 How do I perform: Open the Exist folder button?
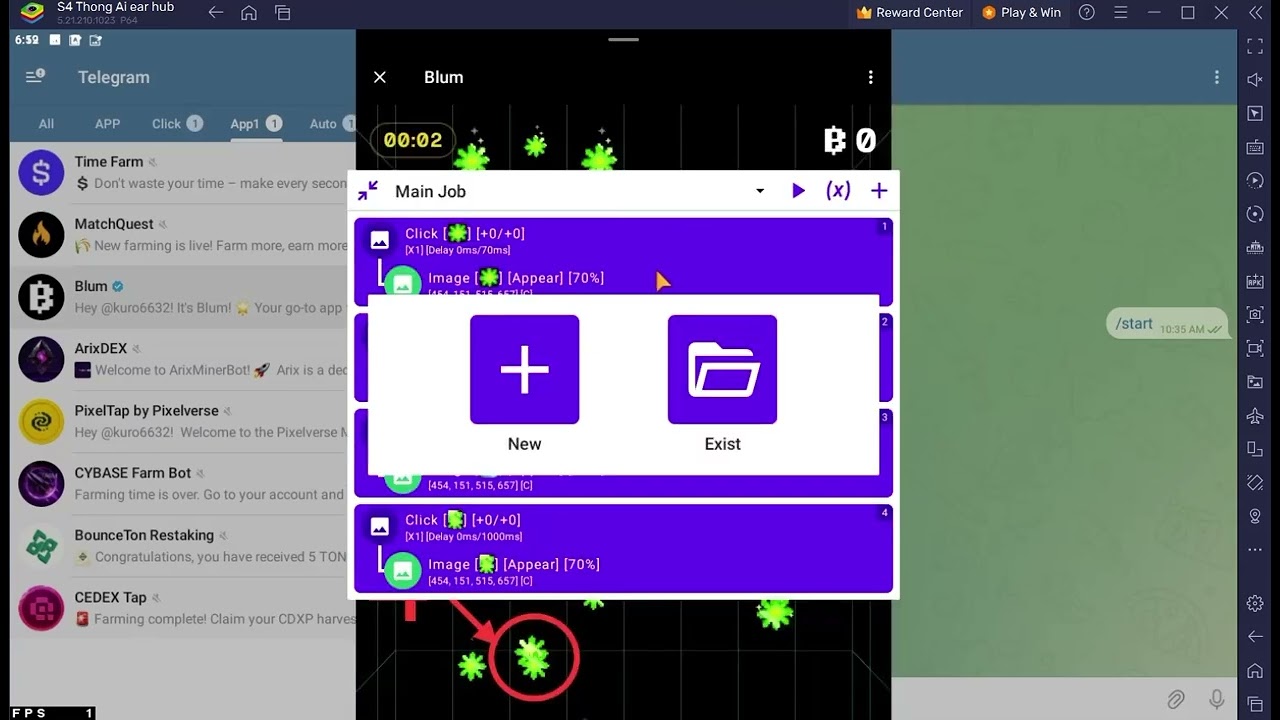coord(722,370)
